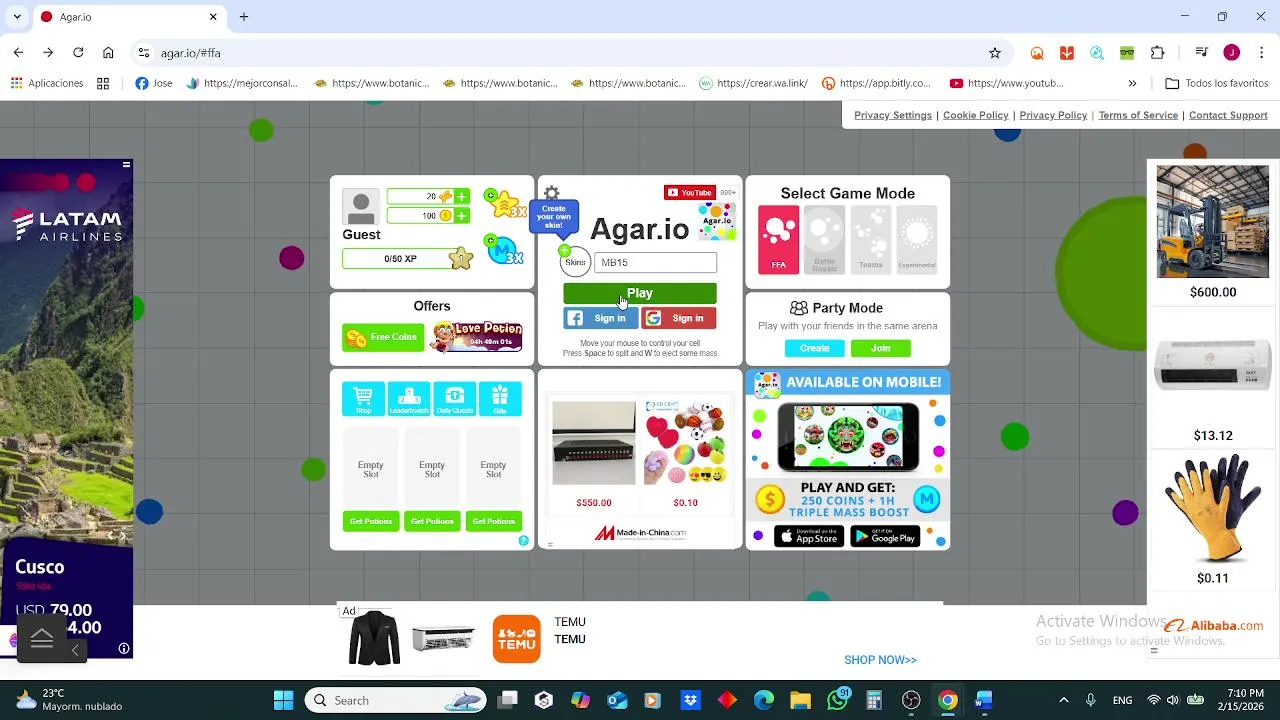The width and height of the screenshot is (1280, 720).
Task: Join a party with the Join button
Action: [880, 348]
